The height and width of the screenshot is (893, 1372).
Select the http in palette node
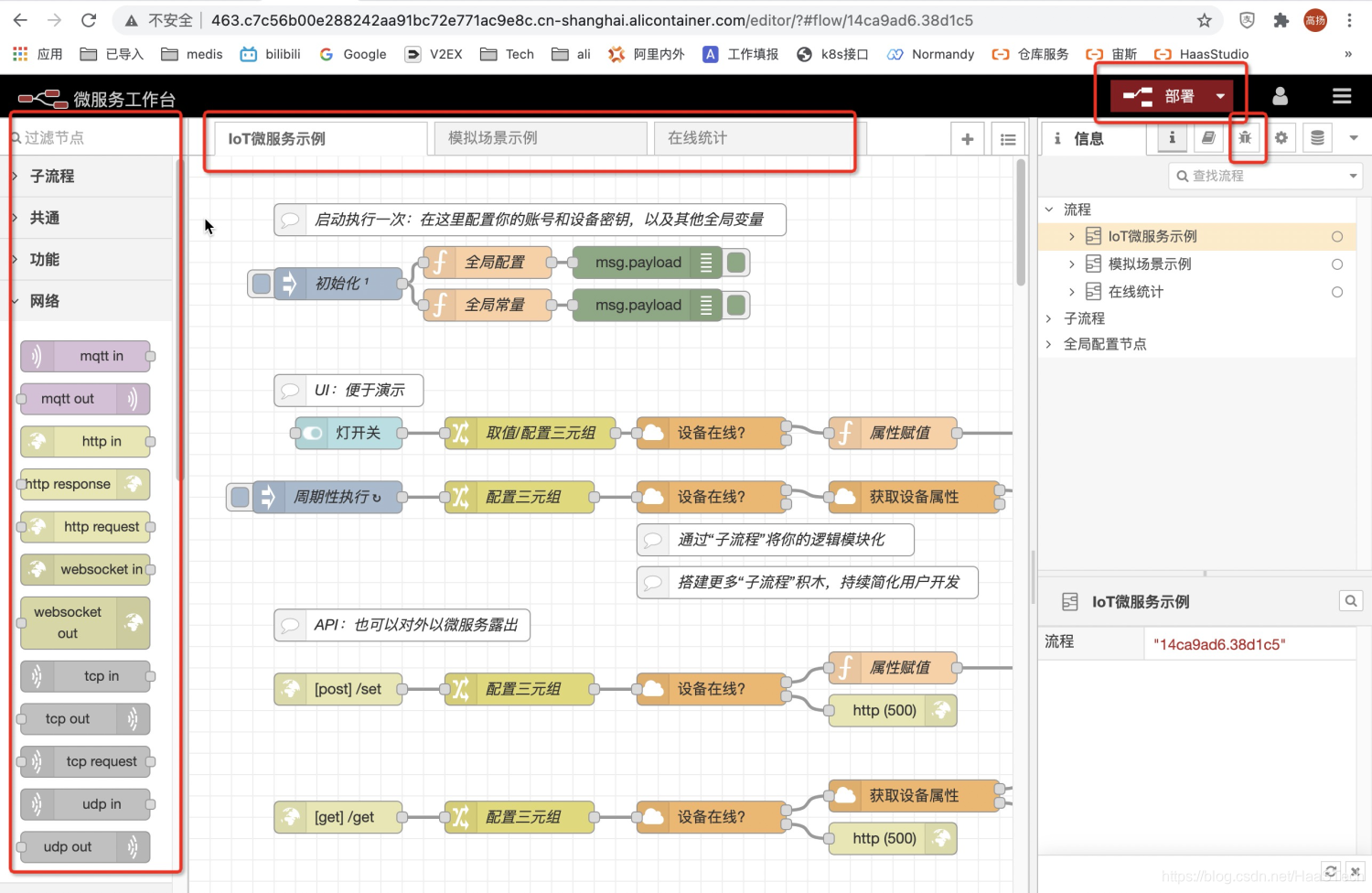point(86,442)
